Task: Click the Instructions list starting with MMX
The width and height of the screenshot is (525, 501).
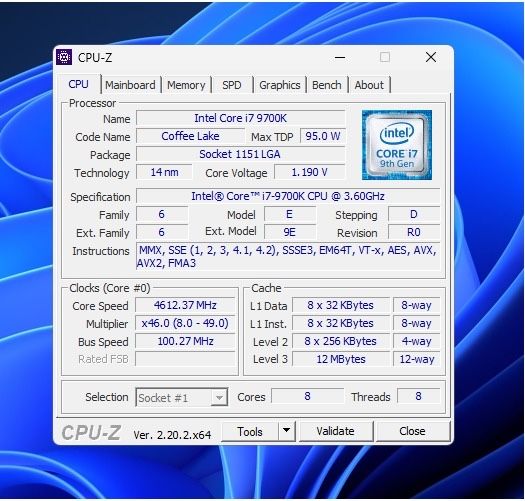Action: [288, 257]
